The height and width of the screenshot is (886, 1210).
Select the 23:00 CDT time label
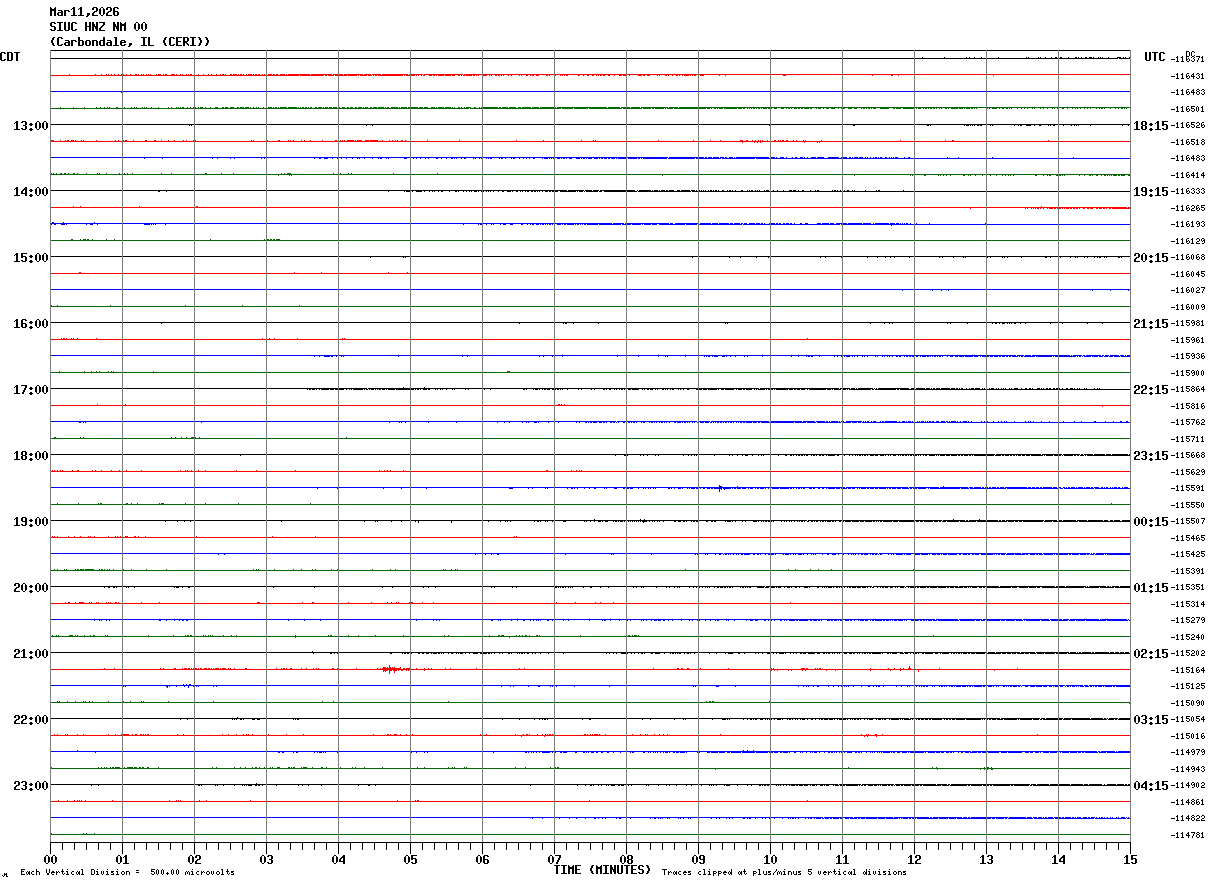(30, 785)
